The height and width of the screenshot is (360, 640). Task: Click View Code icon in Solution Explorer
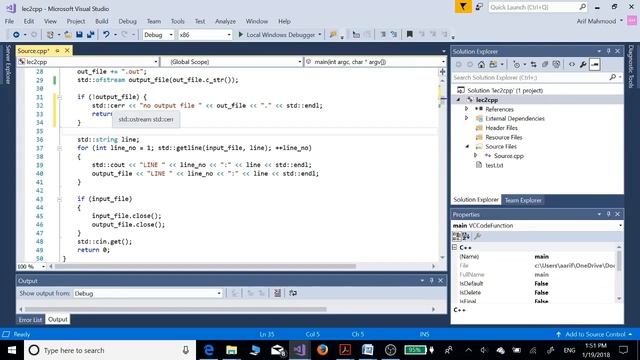pos(572,64)
